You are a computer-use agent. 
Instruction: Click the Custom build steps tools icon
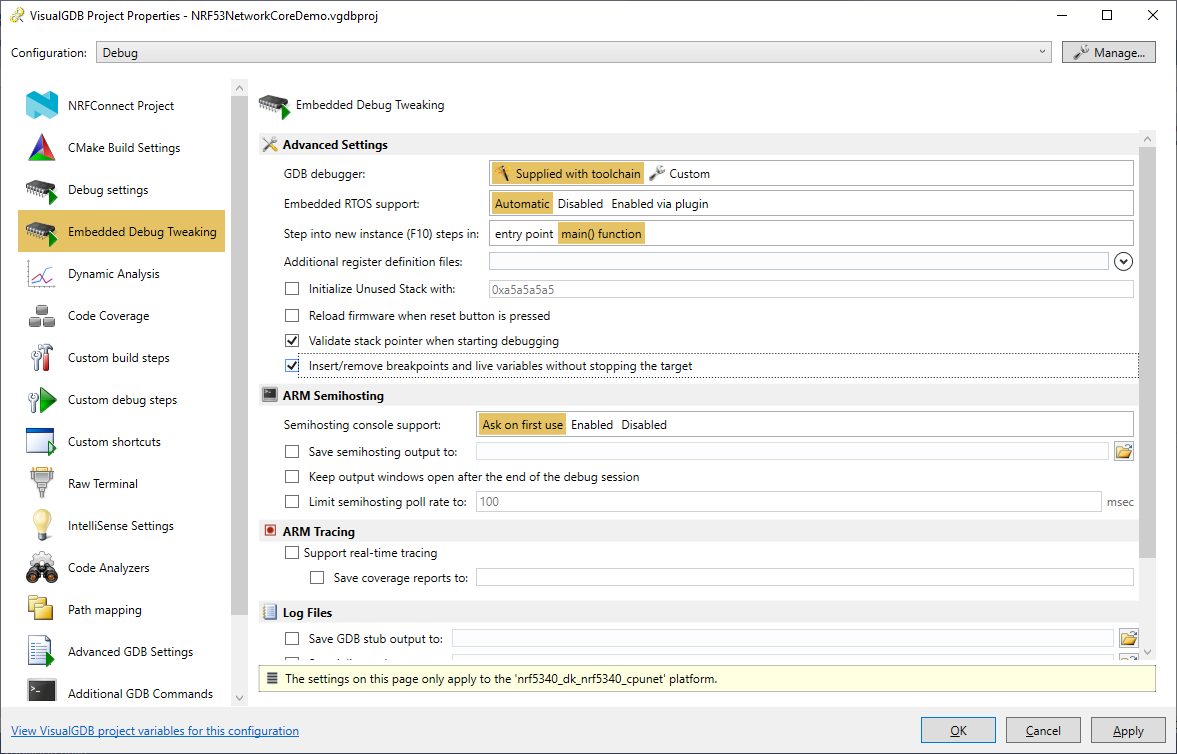pos(42,358)
